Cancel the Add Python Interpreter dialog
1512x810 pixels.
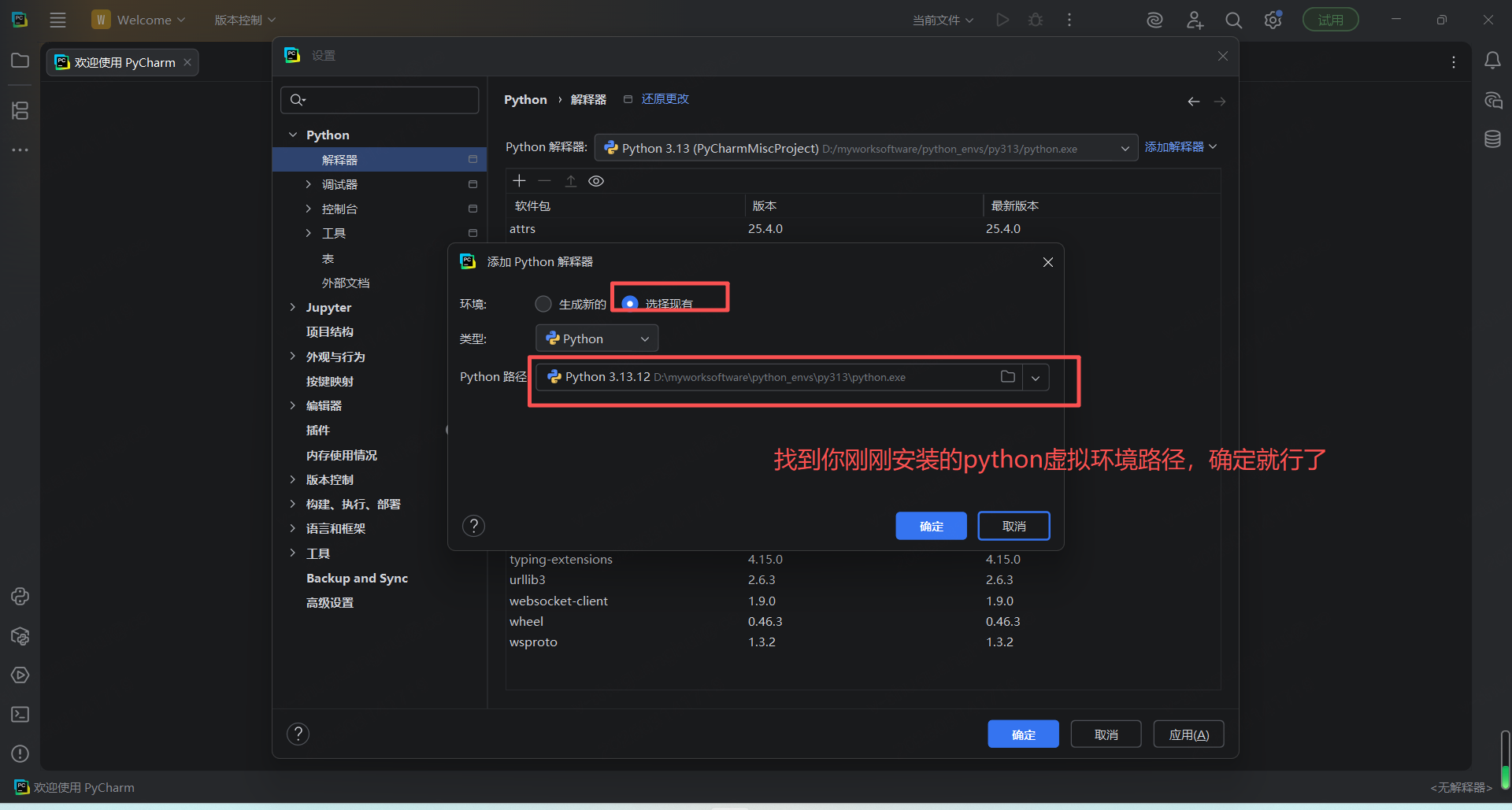tap(1014, 526)
